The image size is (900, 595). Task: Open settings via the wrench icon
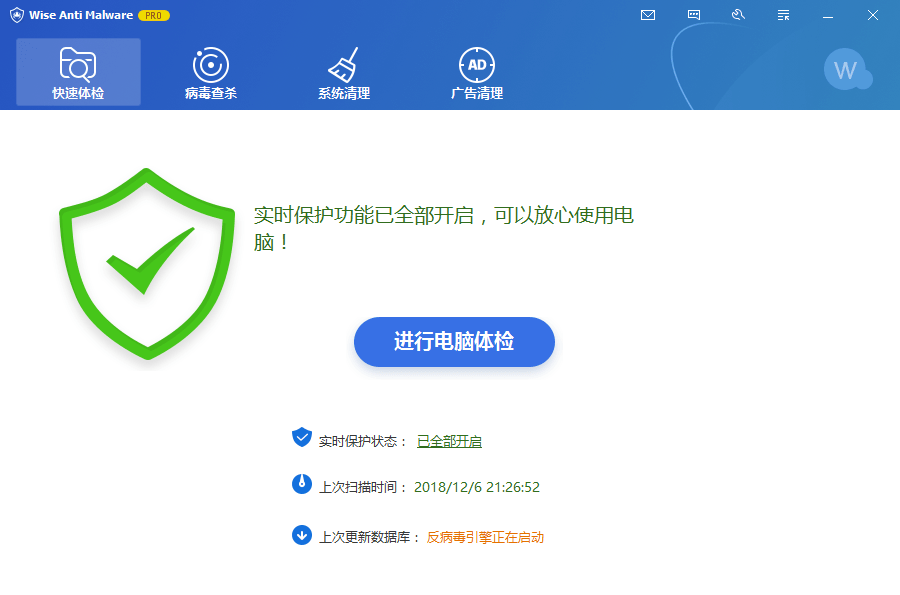pyautogui.click(x=739, y=15)
